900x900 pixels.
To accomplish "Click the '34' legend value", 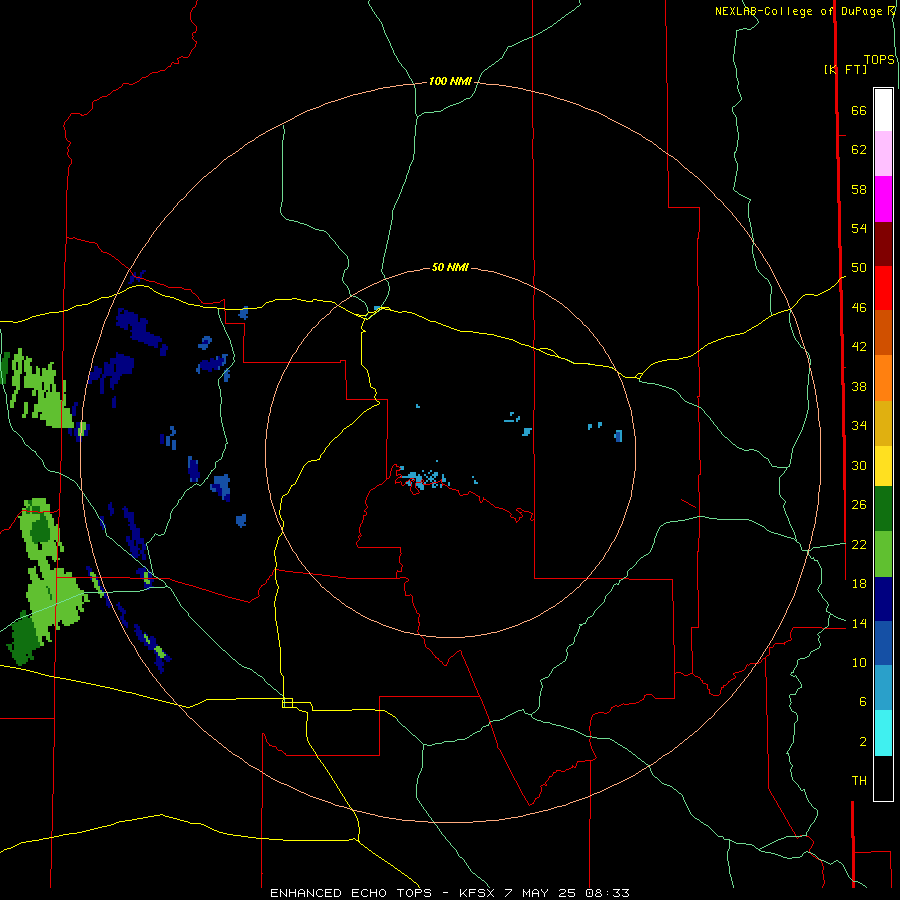I will pyautogui.click(x=859, y=425).
